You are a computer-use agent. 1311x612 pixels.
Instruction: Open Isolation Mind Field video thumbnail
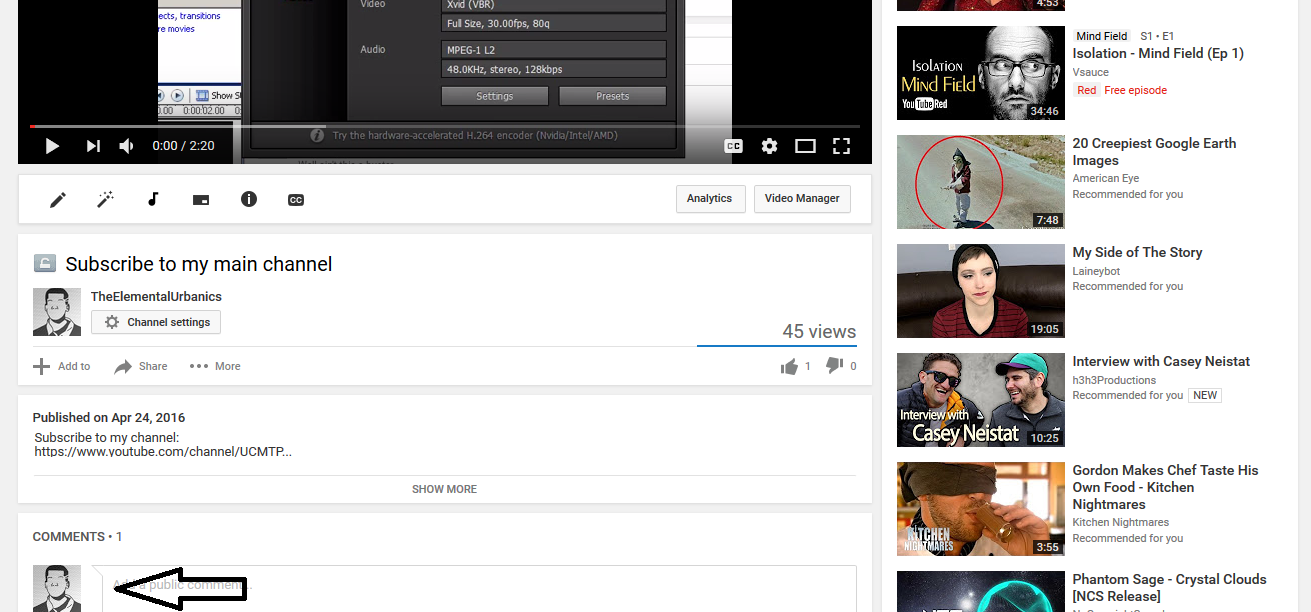coord(981,73)
